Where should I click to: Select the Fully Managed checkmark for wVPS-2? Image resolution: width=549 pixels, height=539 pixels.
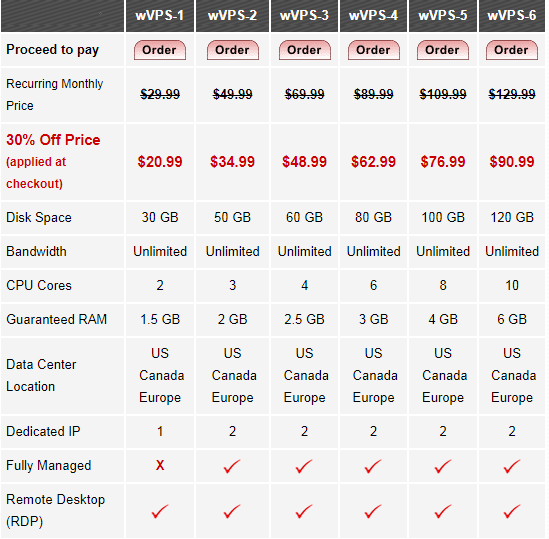(232, 466)
